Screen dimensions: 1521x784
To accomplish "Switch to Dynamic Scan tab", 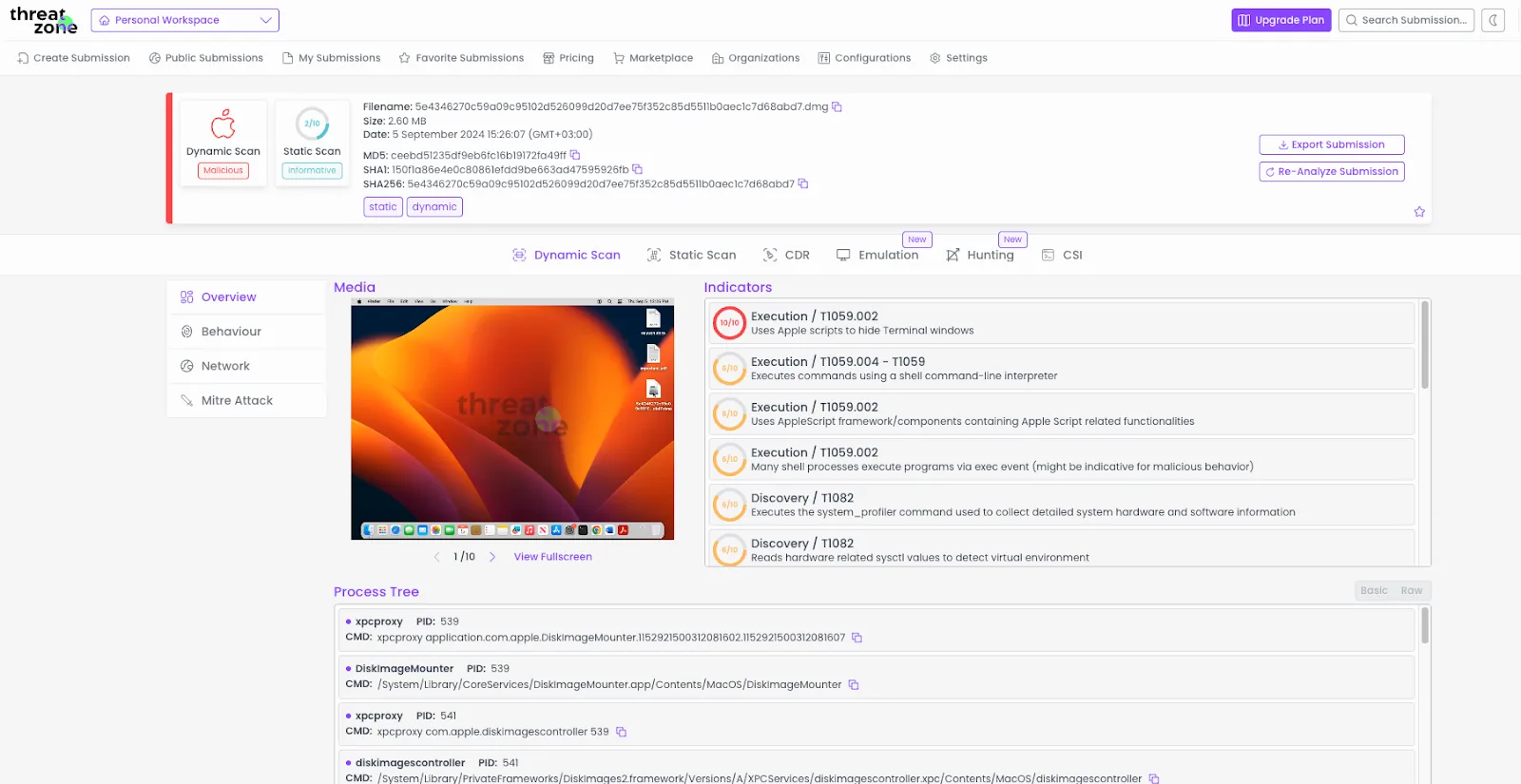I will click(x=567, y=255).
